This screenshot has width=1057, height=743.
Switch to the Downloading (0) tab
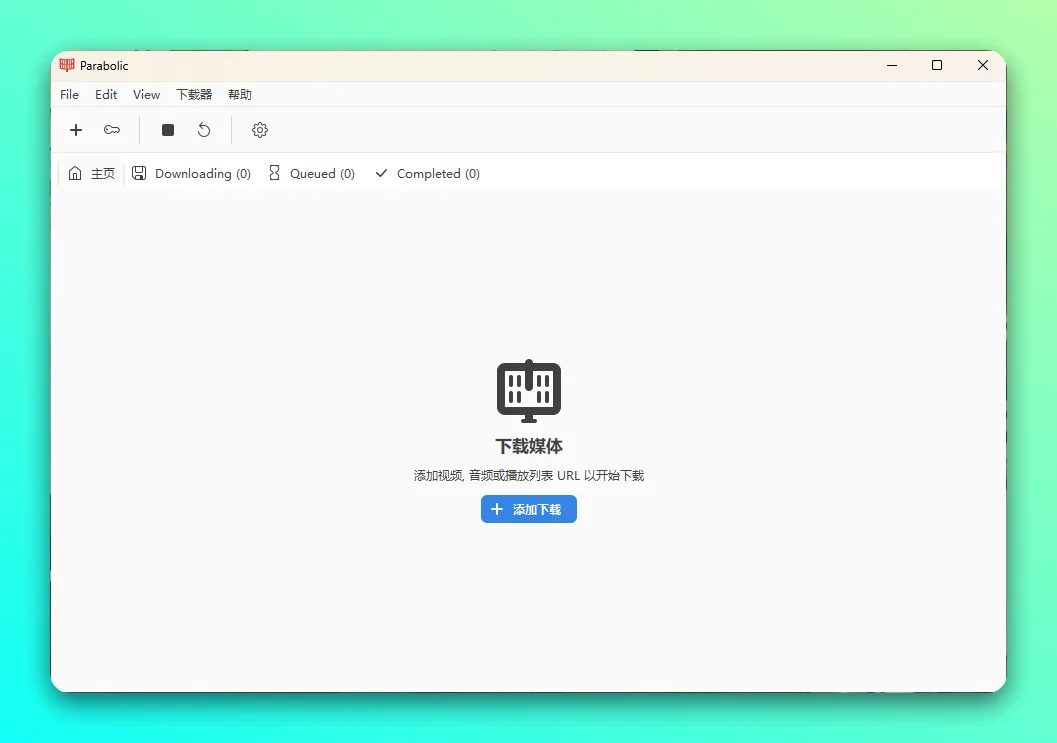pos(191,174)
